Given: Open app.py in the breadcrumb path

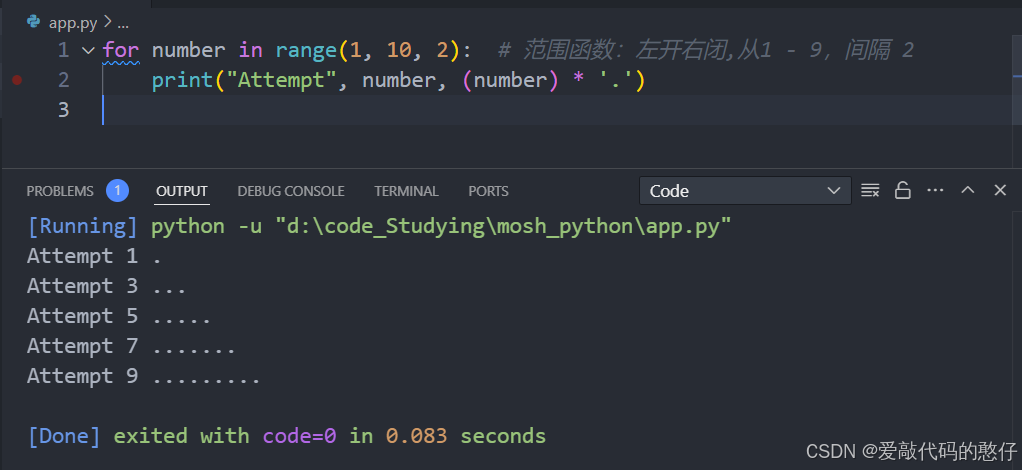Looking at the screenshot, I should 73,23.
